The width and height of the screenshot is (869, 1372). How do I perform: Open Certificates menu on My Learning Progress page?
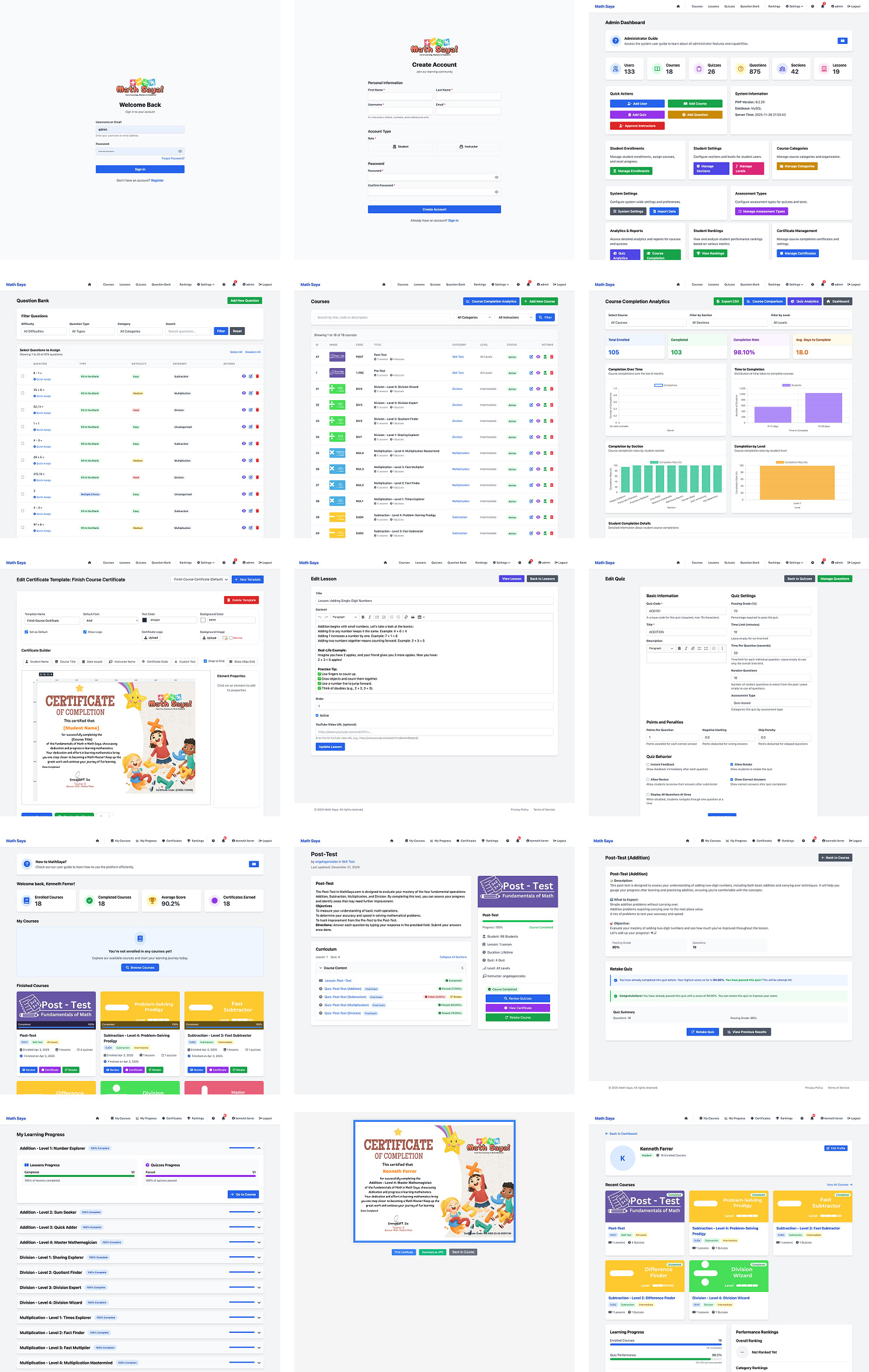(172, 1118)
